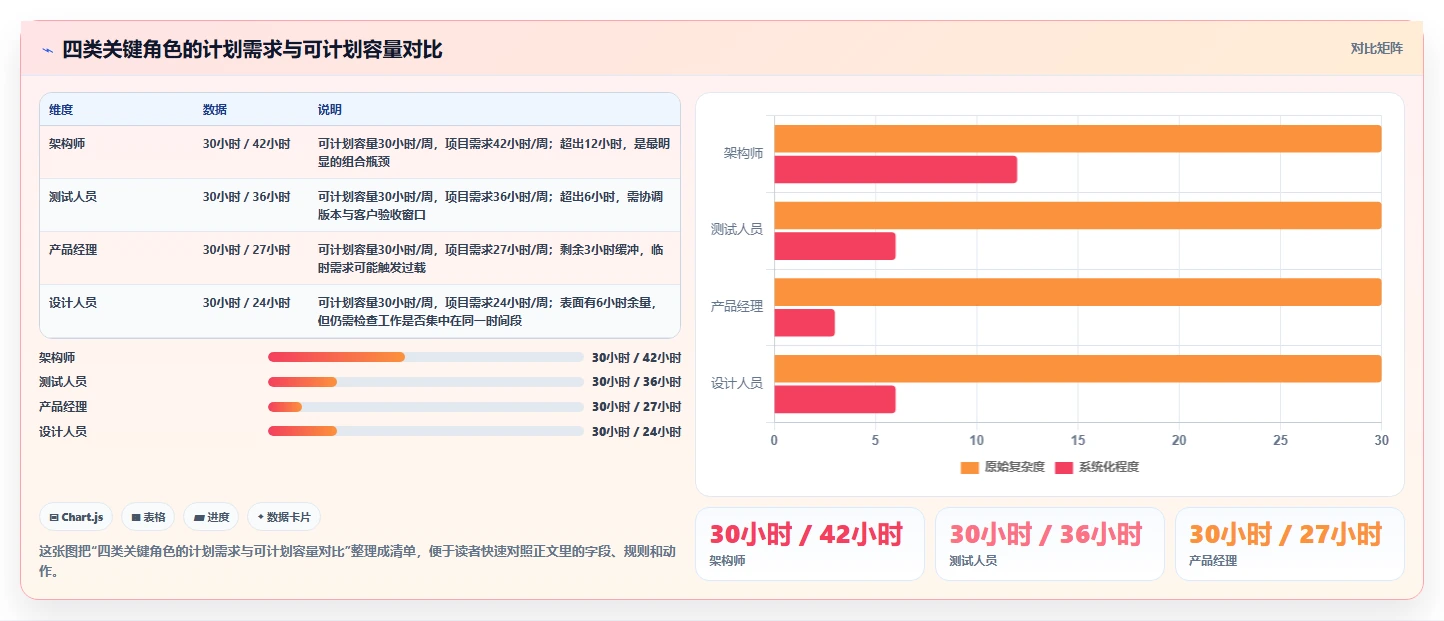Click the red bar for 设计人员 in chart
1444x621 pixels.
tap(834, 399)
